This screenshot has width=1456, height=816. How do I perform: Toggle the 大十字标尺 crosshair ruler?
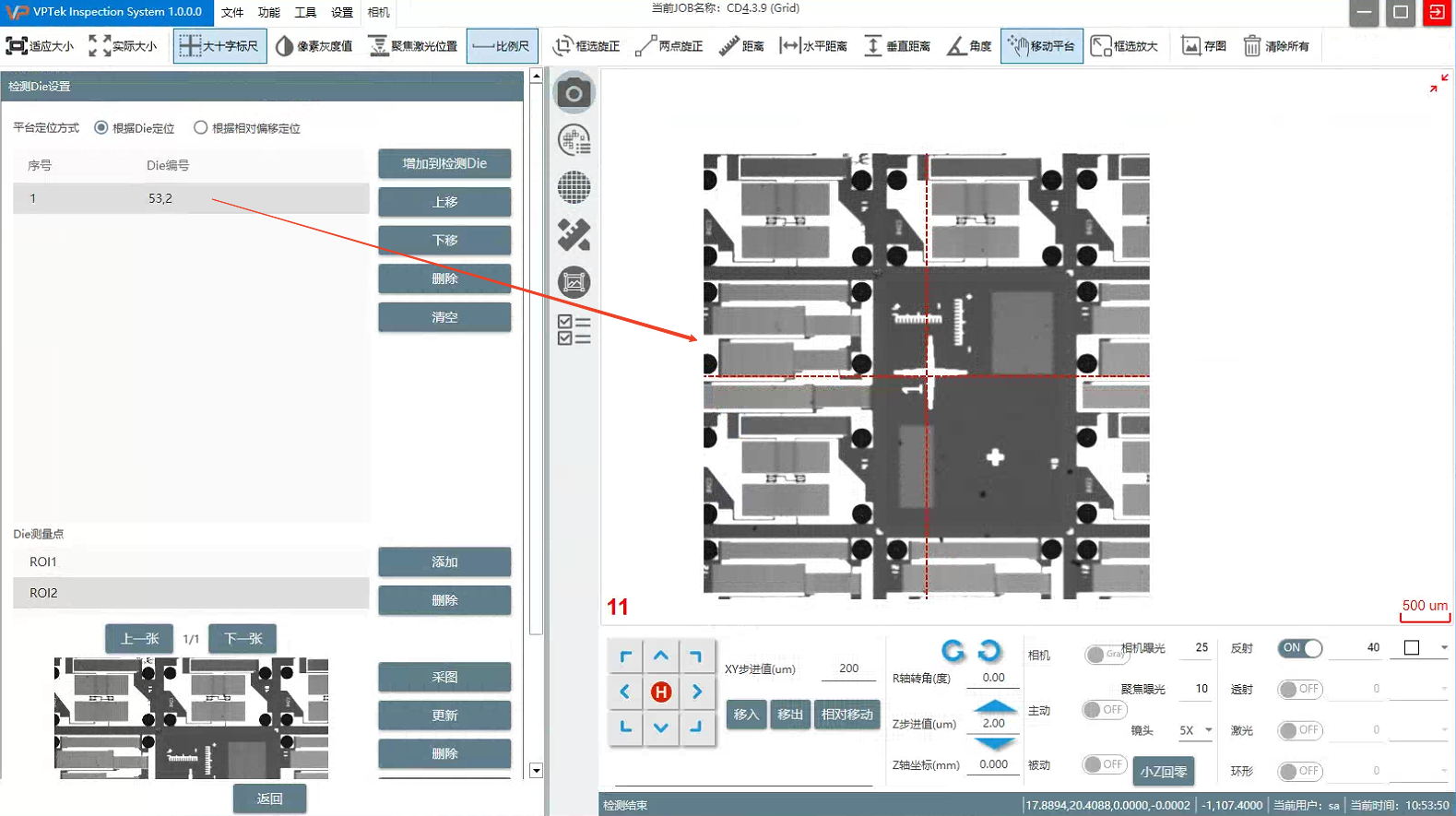point(219,46)
